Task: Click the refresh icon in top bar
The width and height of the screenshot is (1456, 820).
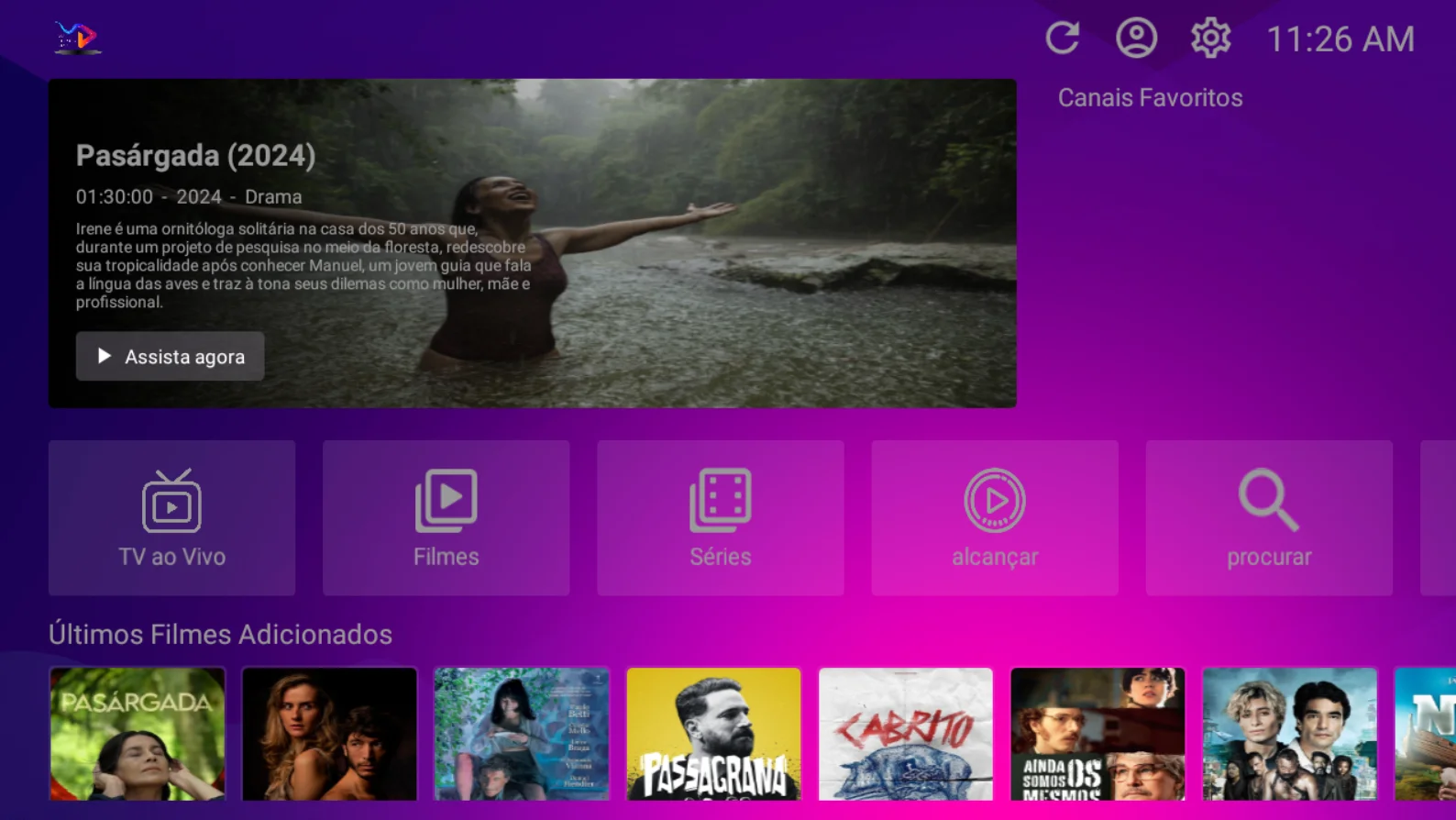Action: coord(1062,39)
